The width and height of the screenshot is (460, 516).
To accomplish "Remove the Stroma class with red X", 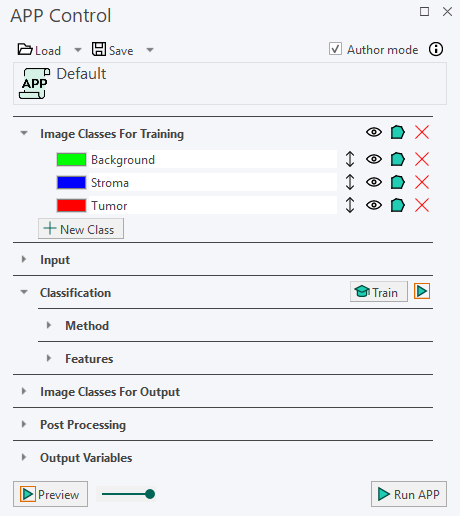I will [422, 182].
